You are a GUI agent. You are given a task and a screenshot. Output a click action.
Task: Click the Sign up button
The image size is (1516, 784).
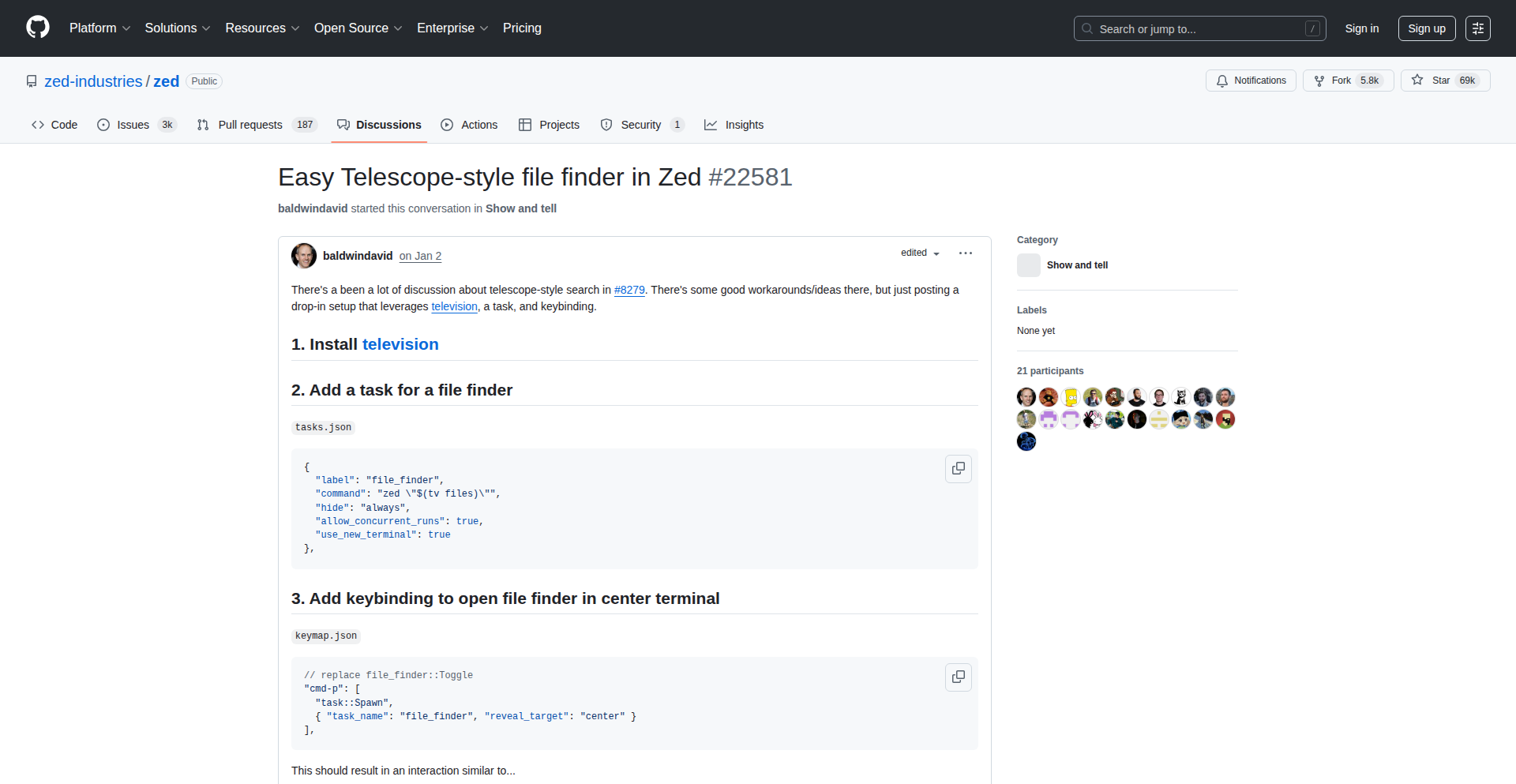pos(1426,28)
